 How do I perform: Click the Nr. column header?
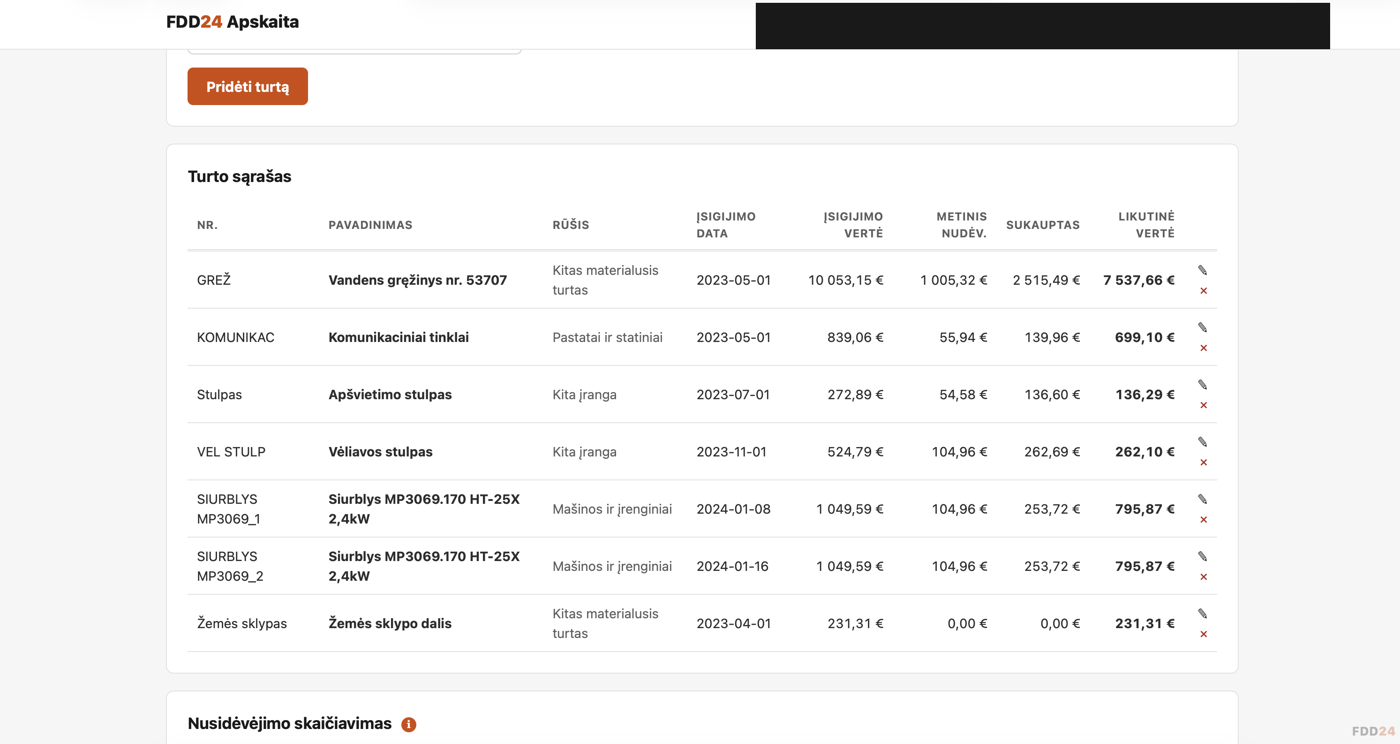tap(207, 225)
